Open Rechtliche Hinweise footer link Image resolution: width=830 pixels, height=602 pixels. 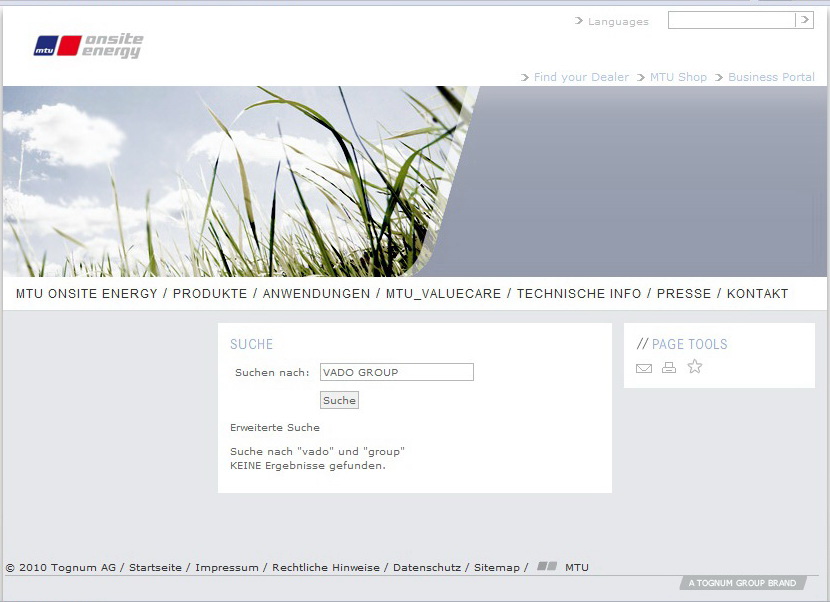(x=326, y=568)
